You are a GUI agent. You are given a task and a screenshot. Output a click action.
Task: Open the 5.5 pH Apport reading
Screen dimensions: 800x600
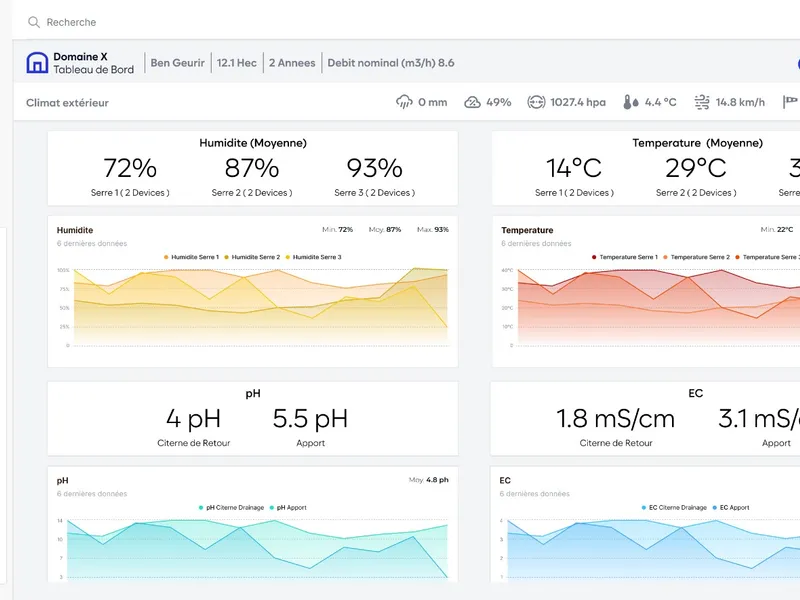[310, 427]
